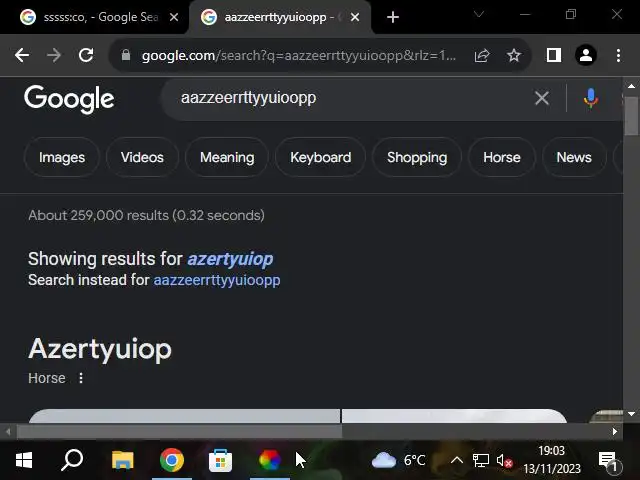Close the aazzeerrttyyuioopp tab
The height and width of the screenshot is (480, 640).
coord(355,17)
